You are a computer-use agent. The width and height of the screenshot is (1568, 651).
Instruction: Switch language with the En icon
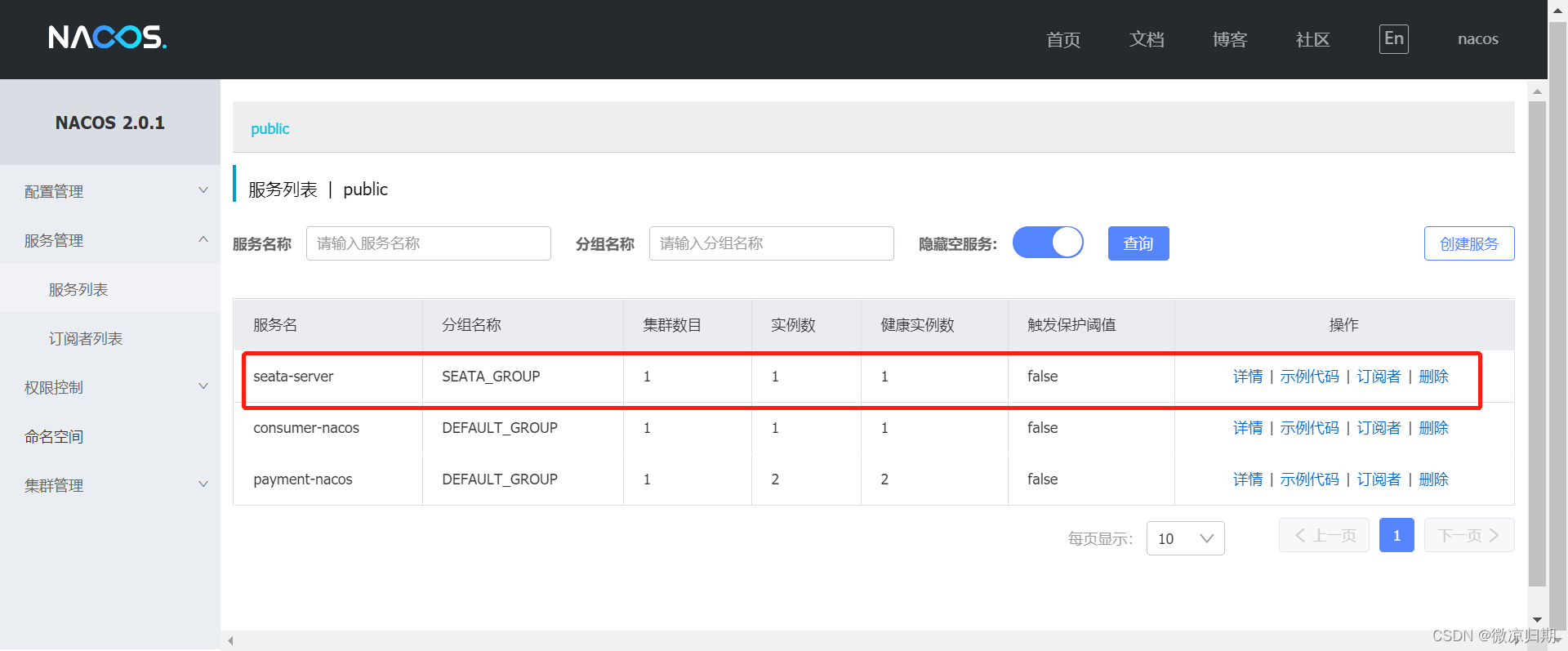(x=1393, y=38)
